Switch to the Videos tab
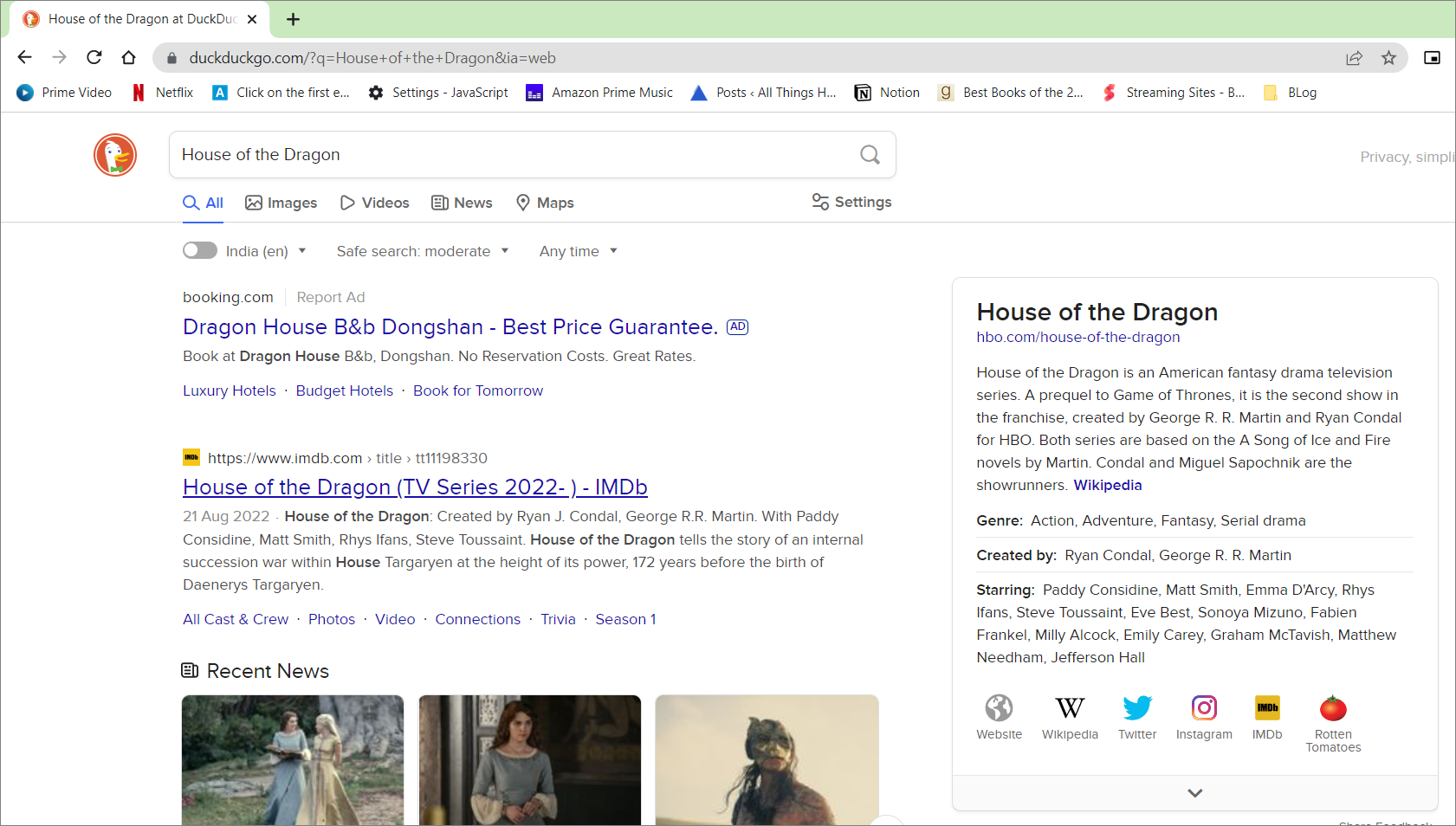 pyautogui.click(x=374, y=203)
